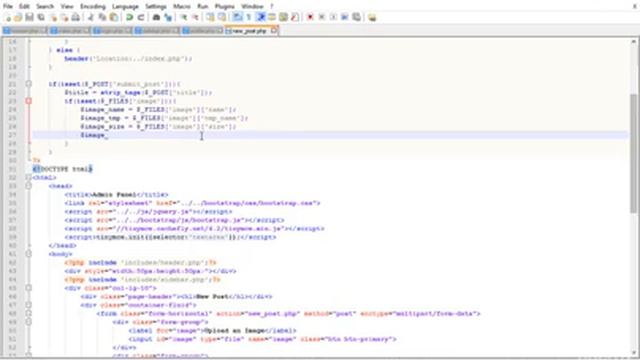The height and width of the screenshot is (360, 640).
Task: Click the Open file folder icon
Action: coord(18,17)
